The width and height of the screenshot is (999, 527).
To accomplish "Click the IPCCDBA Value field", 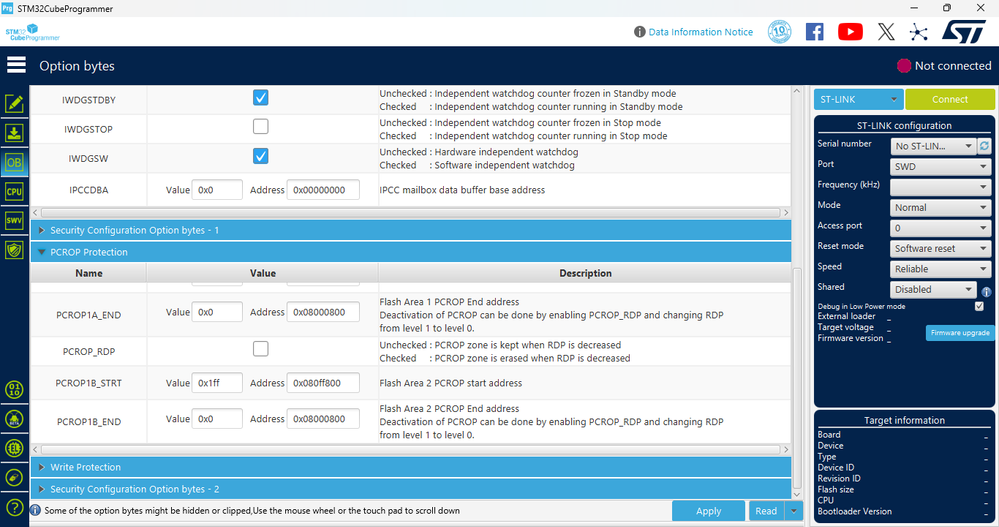I will [217, 190].
